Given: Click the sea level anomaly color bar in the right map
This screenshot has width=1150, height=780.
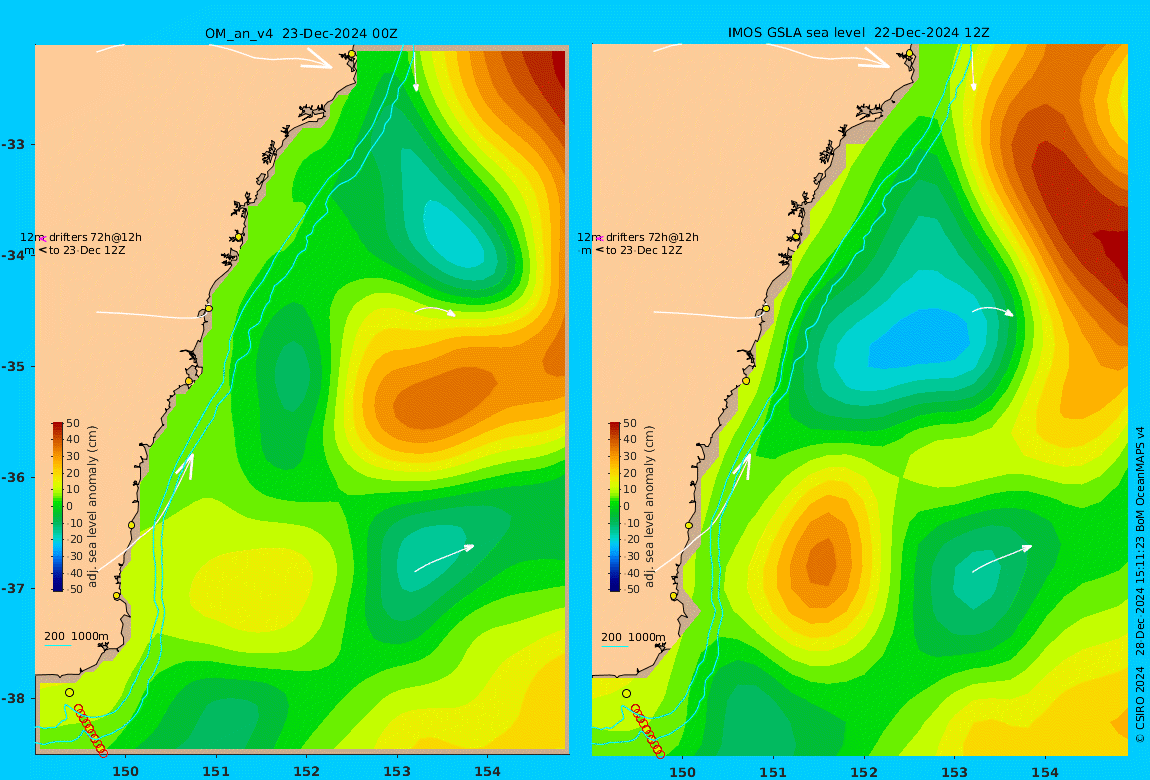Looking at the screenshot, I should [615, 507].
